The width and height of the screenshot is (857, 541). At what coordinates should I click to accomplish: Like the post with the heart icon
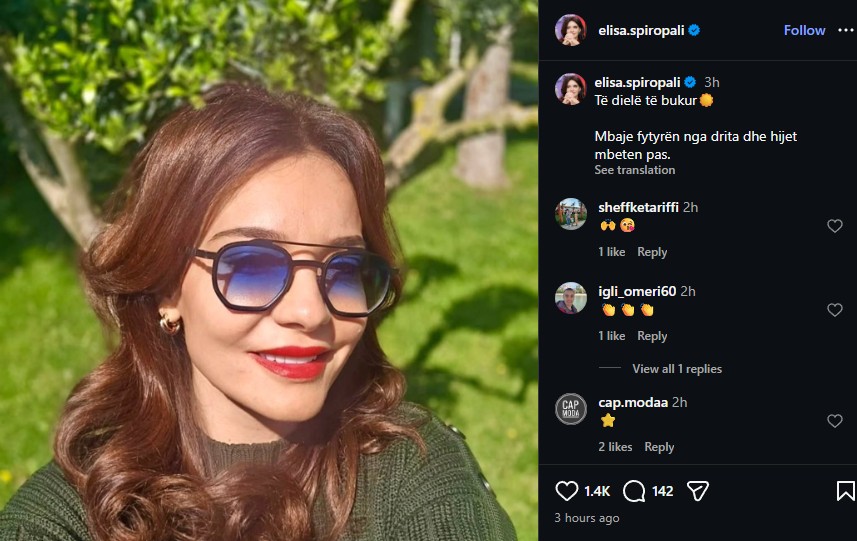567,491
